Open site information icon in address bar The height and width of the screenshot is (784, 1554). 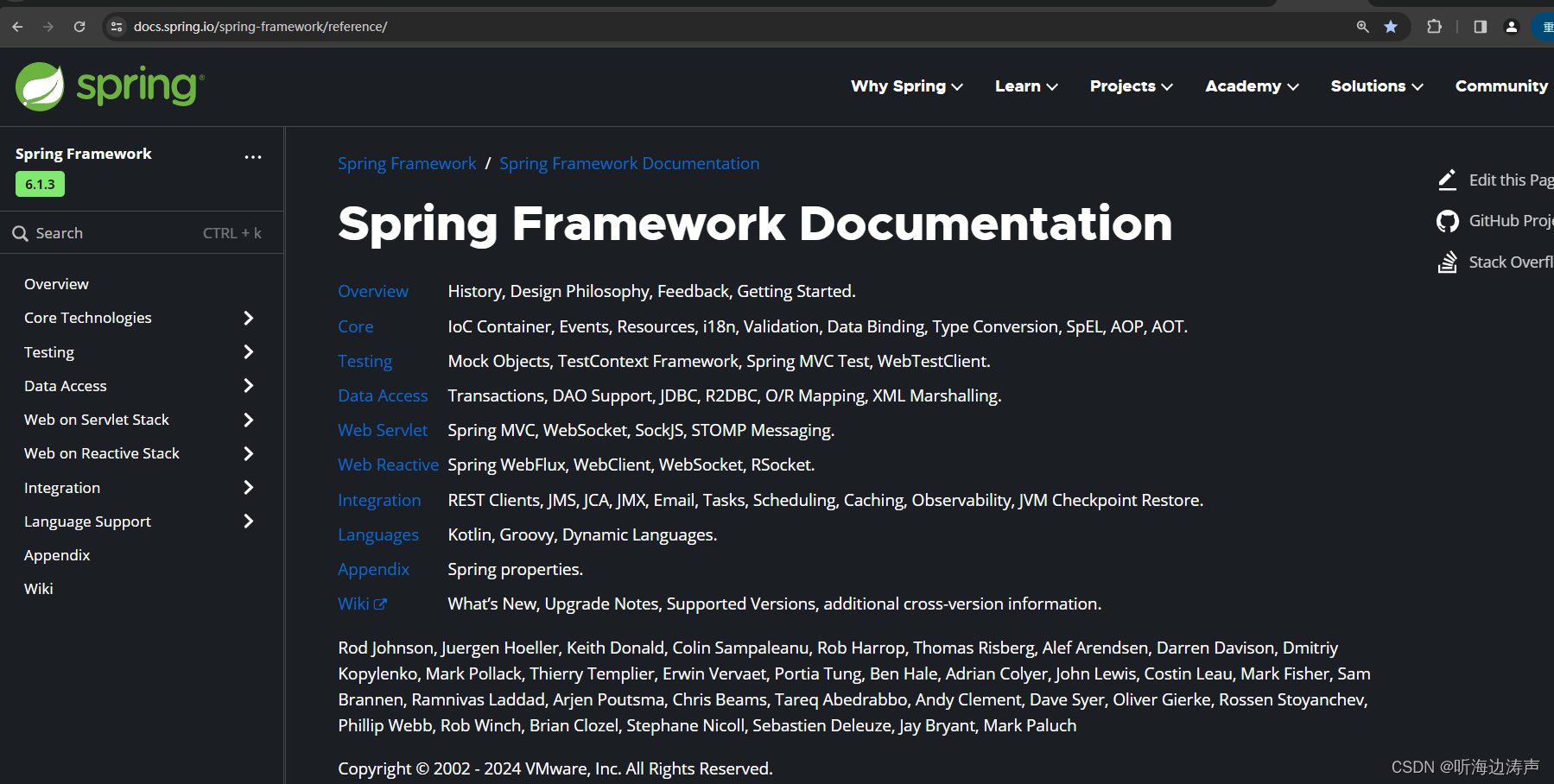click(117, 27)
